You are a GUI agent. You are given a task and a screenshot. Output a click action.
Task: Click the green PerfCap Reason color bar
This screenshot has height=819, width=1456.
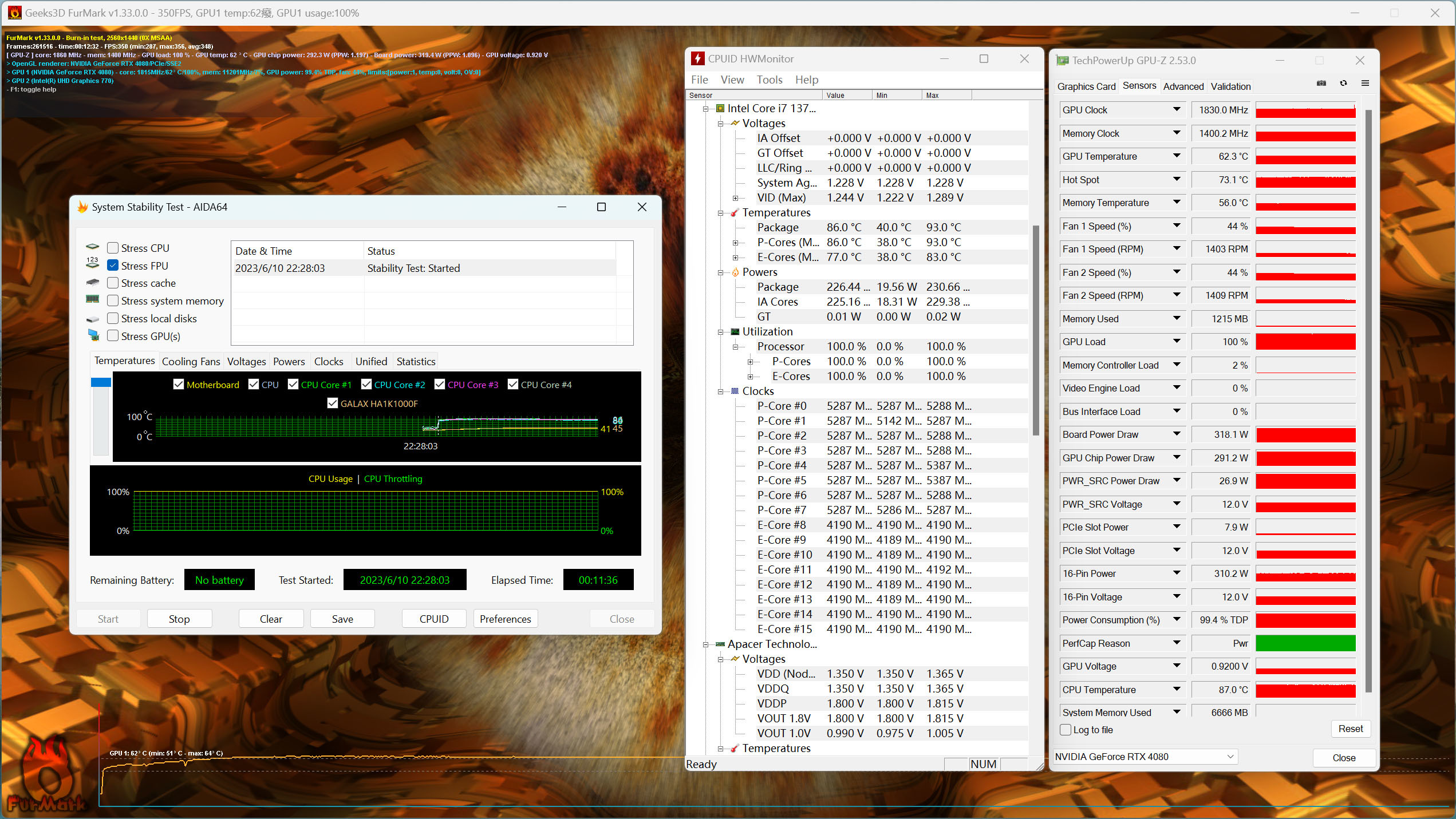(1305, 643)
